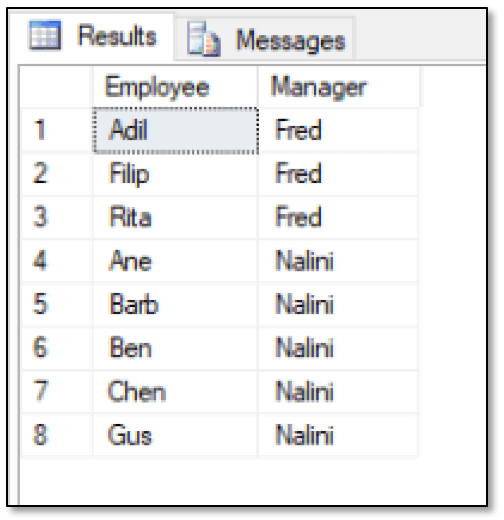The width and height of the screenshot is (504, 520).
Task: Open the Messages tab
Action: (x=264, y=39)
